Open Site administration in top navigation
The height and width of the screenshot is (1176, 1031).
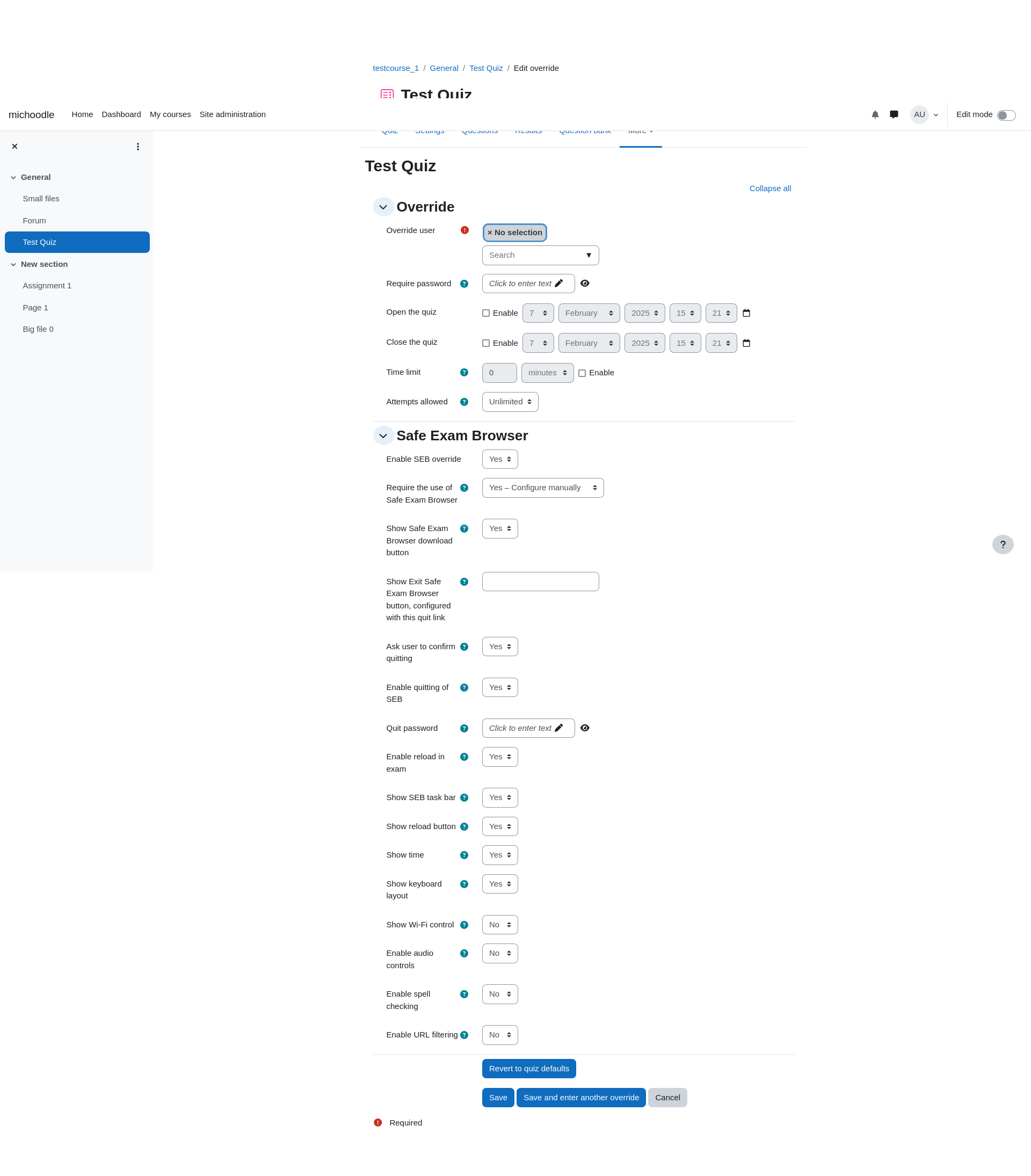(233, 114)
